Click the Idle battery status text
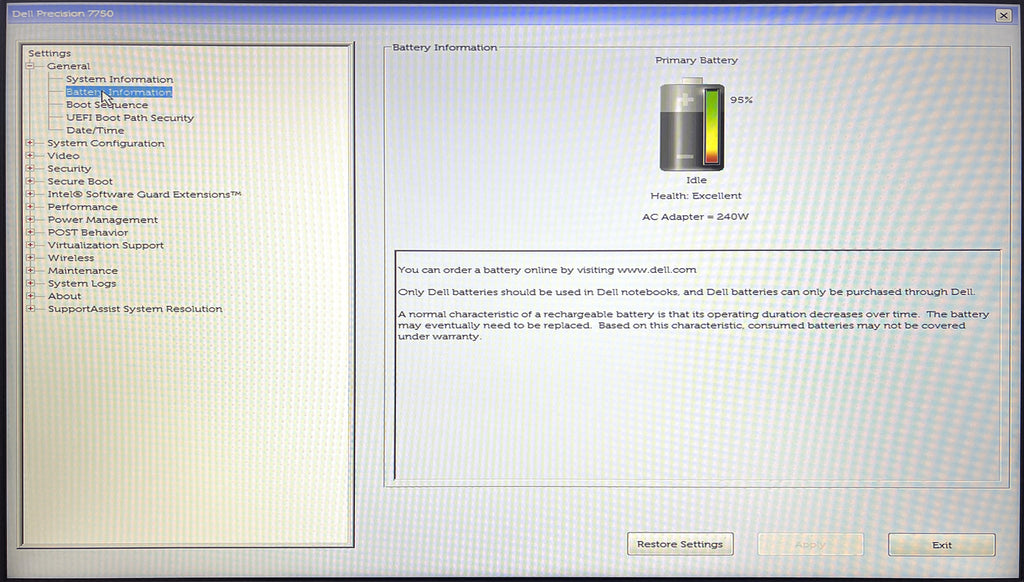 point(696,180)
